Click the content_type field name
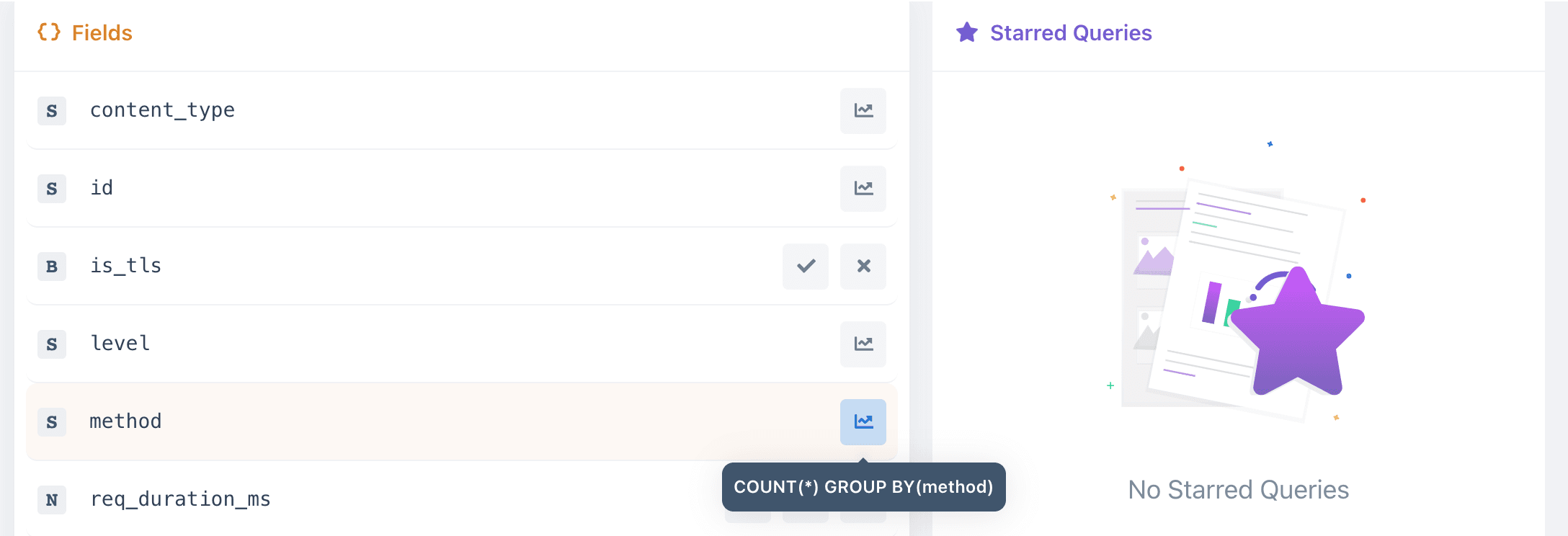This screenshot has height=536, width=1568. point(162,110)
